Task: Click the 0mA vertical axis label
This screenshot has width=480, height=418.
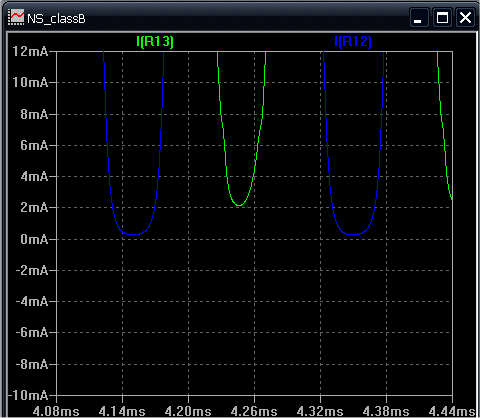Action: coord(34,239)
